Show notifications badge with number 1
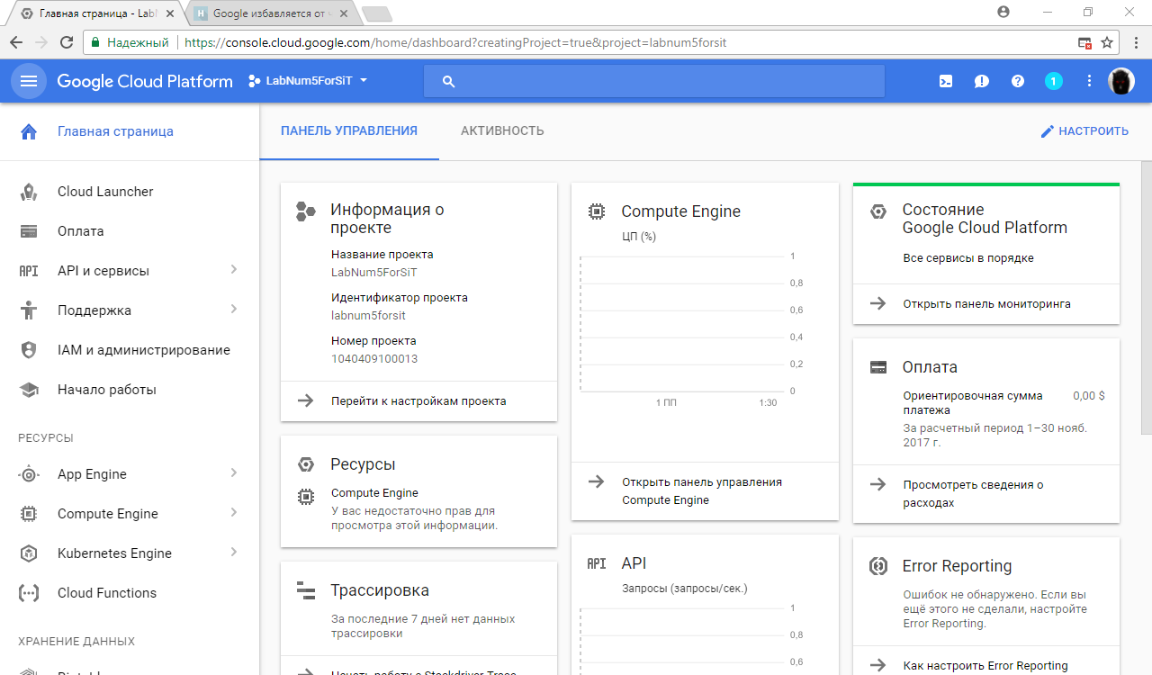 pos(1054,82)
